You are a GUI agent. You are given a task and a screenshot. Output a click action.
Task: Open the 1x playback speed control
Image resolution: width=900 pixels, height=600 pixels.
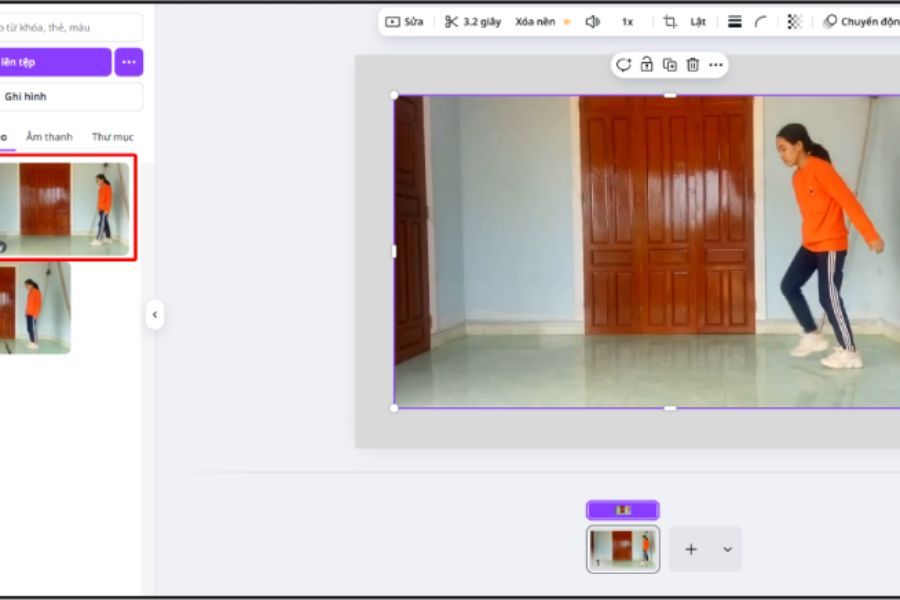click(627, 21)
